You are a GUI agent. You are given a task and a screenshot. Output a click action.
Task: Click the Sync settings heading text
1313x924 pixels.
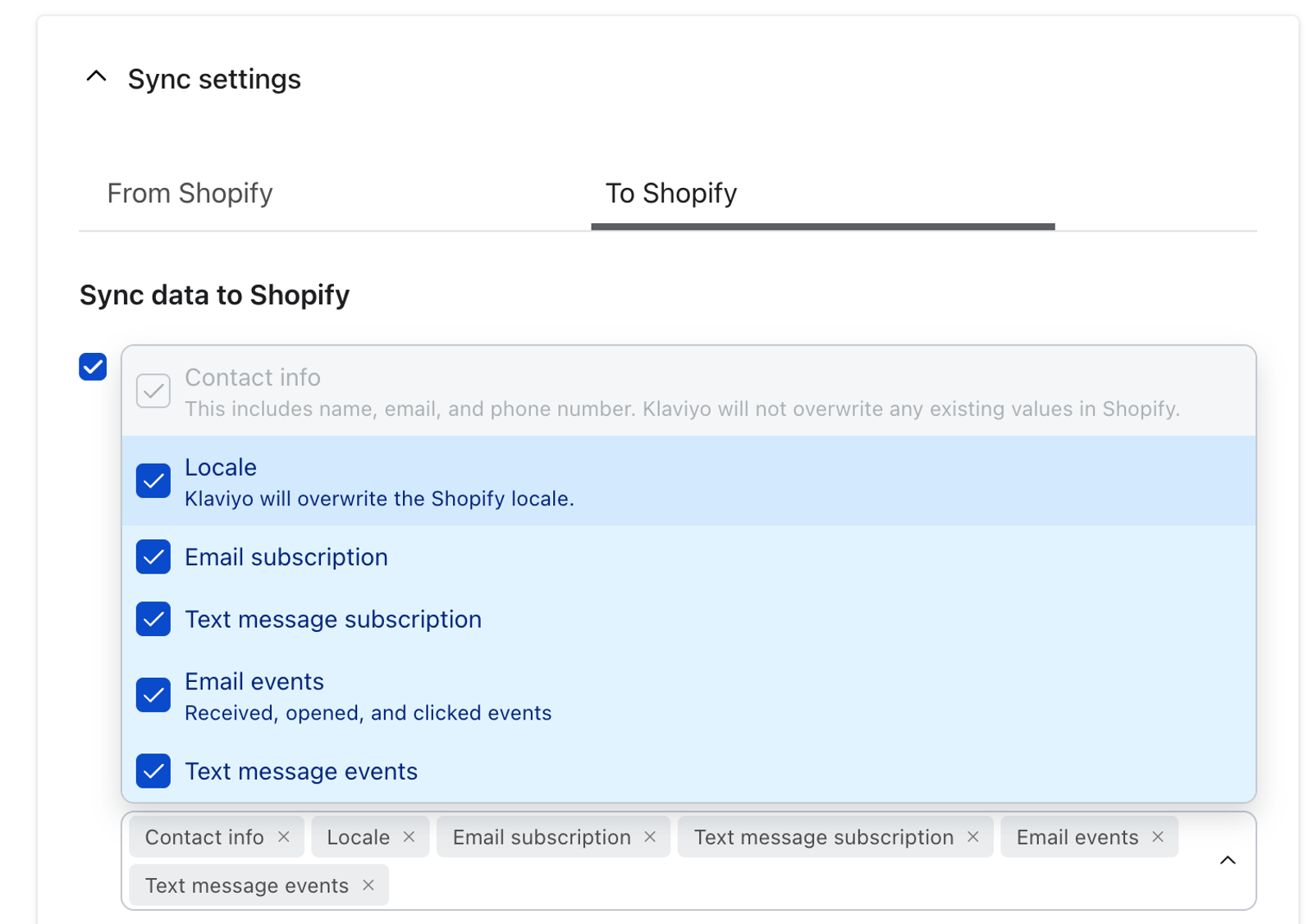point(214,79)
